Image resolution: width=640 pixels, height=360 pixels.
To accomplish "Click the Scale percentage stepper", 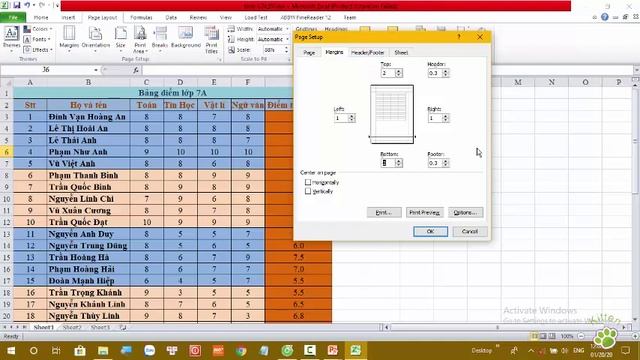I will [287, 50].
